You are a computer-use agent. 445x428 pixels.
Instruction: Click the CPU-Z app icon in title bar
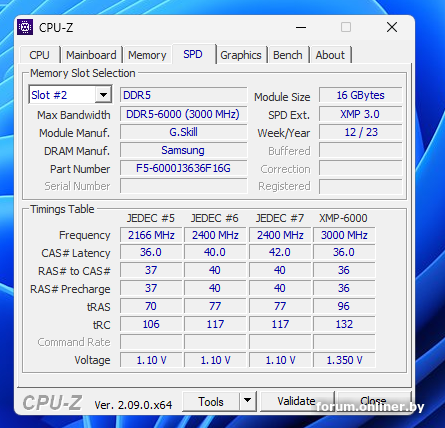(x=25, y=27)
